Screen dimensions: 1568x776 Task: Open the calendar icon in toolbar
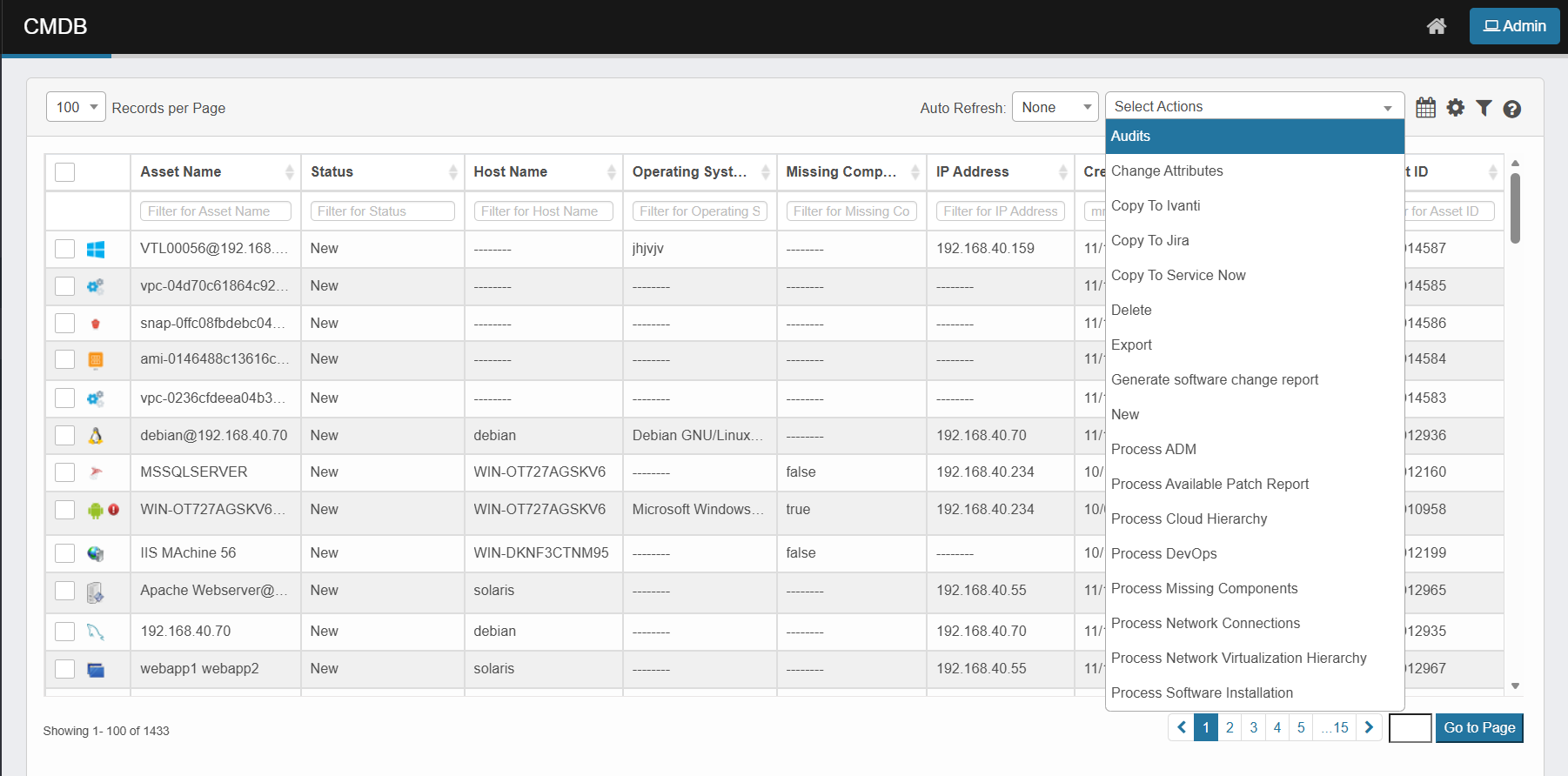(1425, 108)
